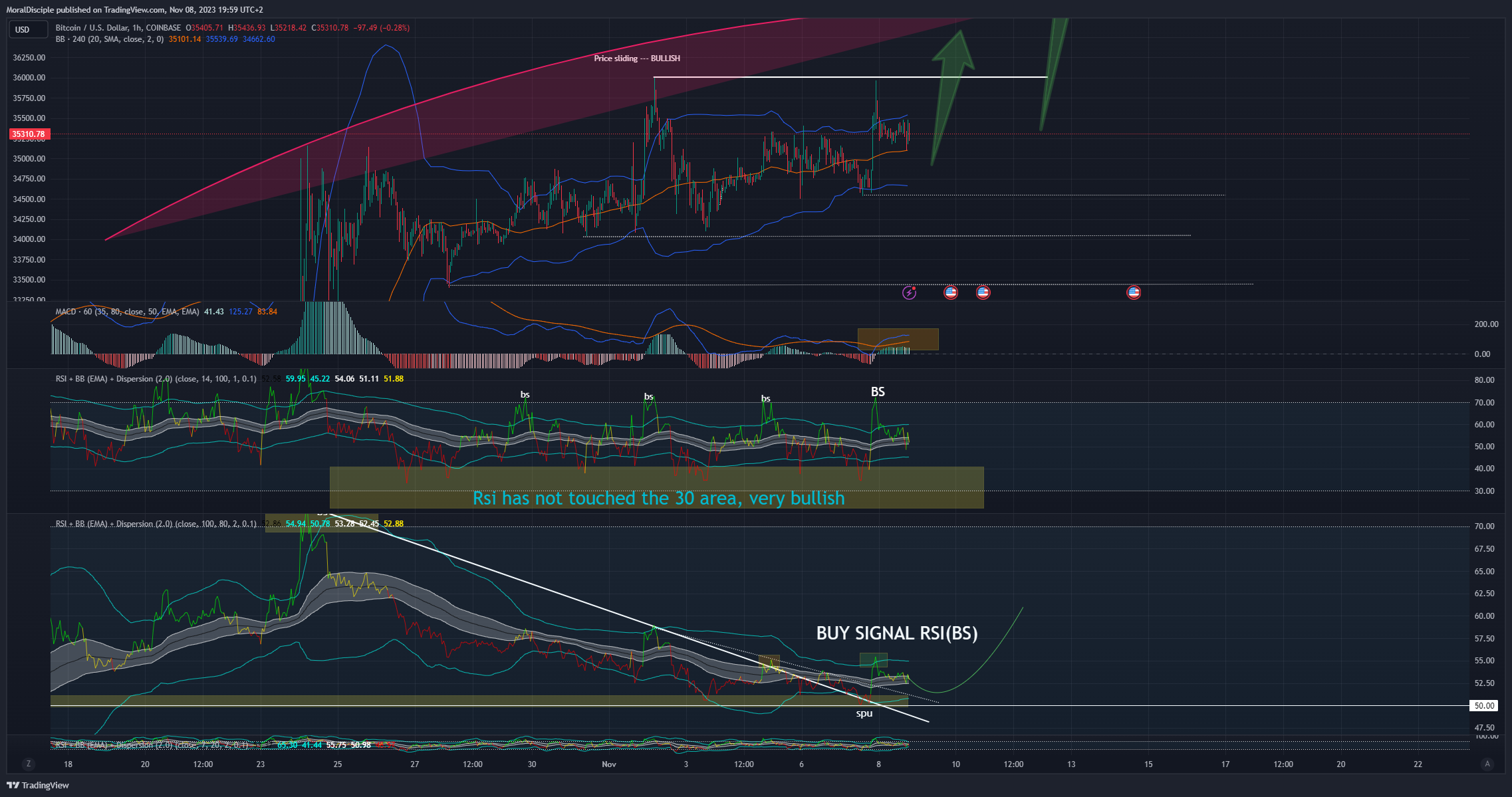This screenshot has width=1512, height=797.
Task: Click the '22' date on time axis
Action: click(x=1418, y=764)
